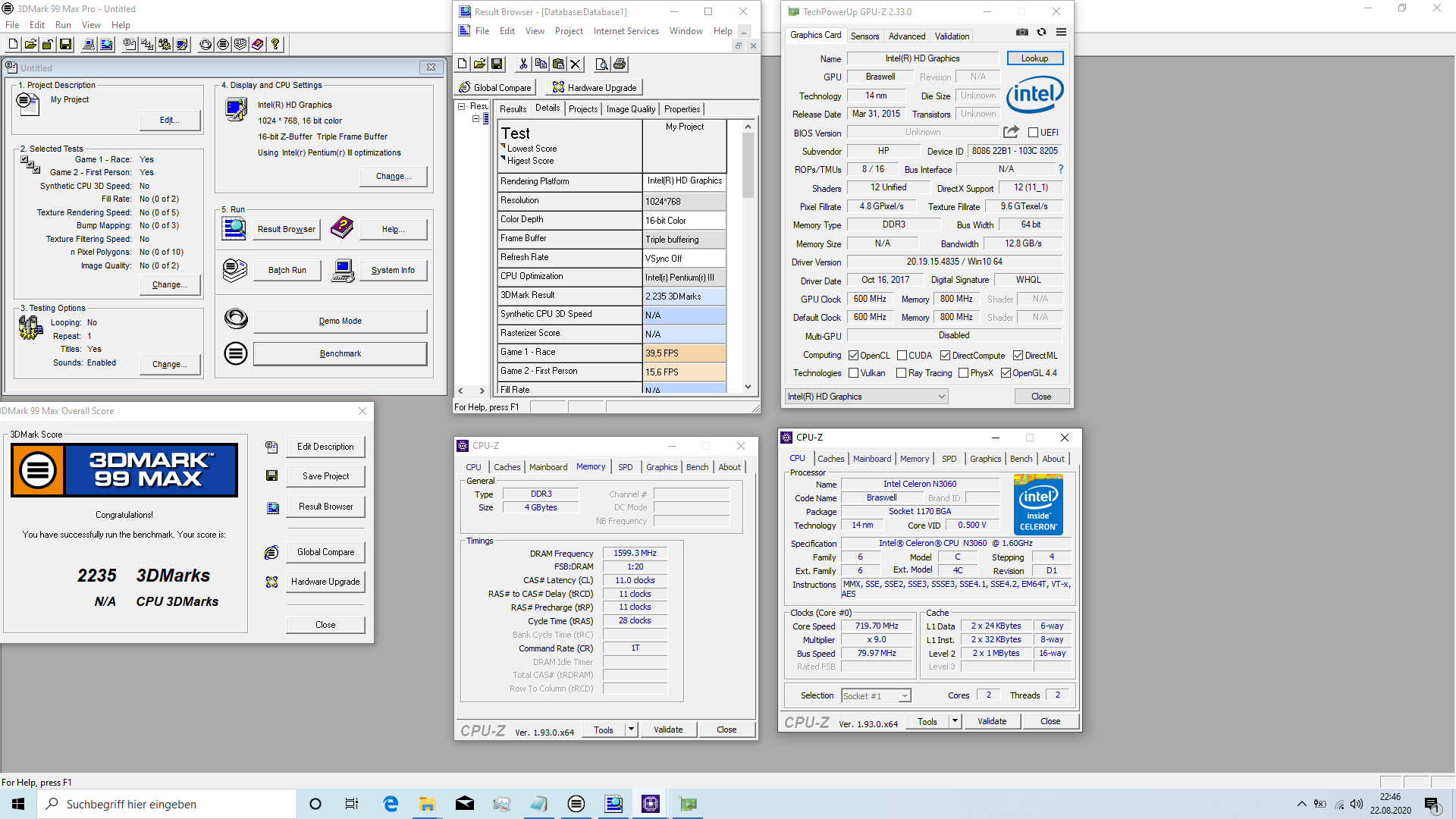
Task: Open GPU-Z hamburger menu icon
Action: pyautogui.click(x=1061, y=33)
